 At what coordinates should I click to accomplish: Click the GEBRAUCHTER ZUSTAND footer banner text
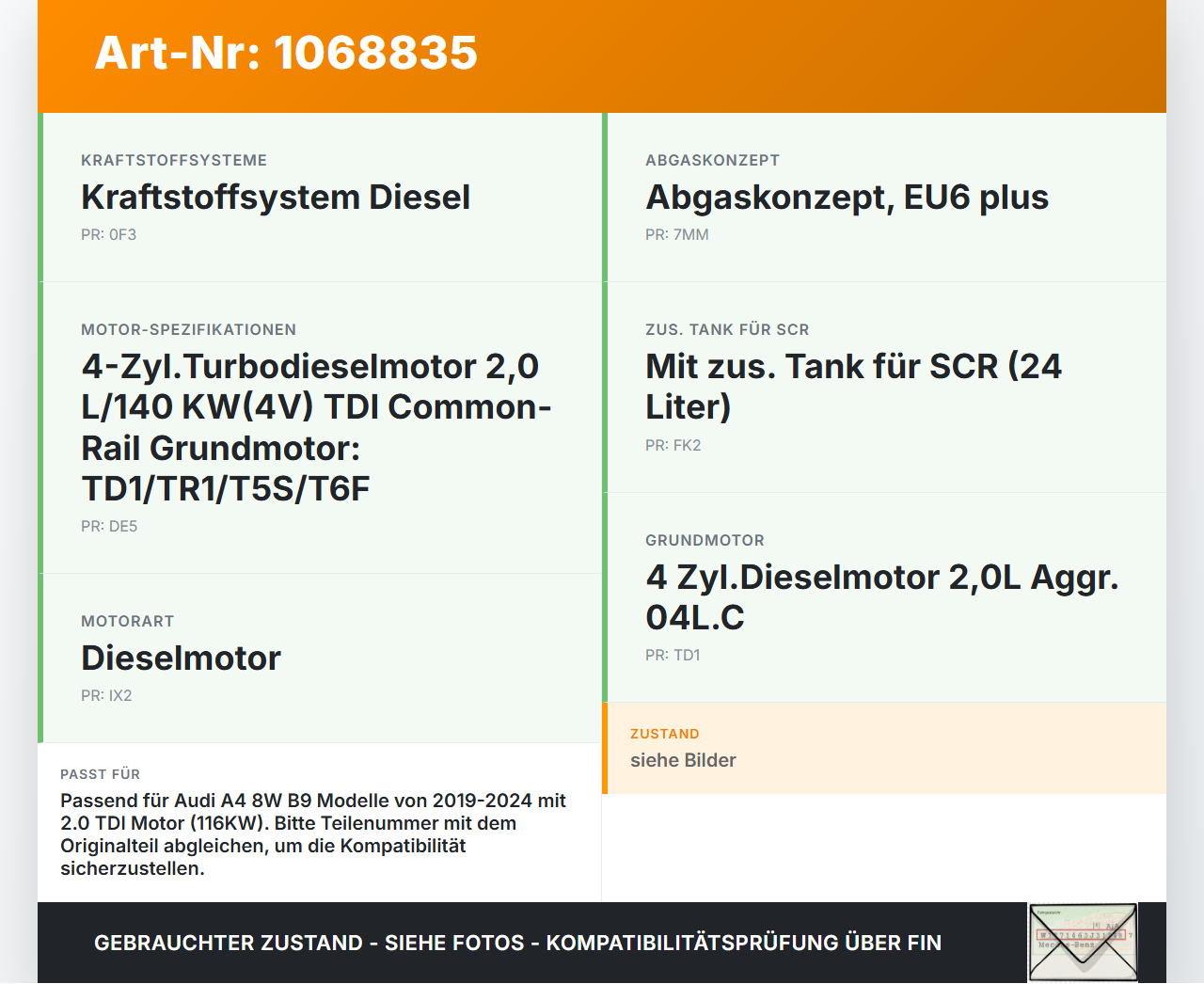517,943
